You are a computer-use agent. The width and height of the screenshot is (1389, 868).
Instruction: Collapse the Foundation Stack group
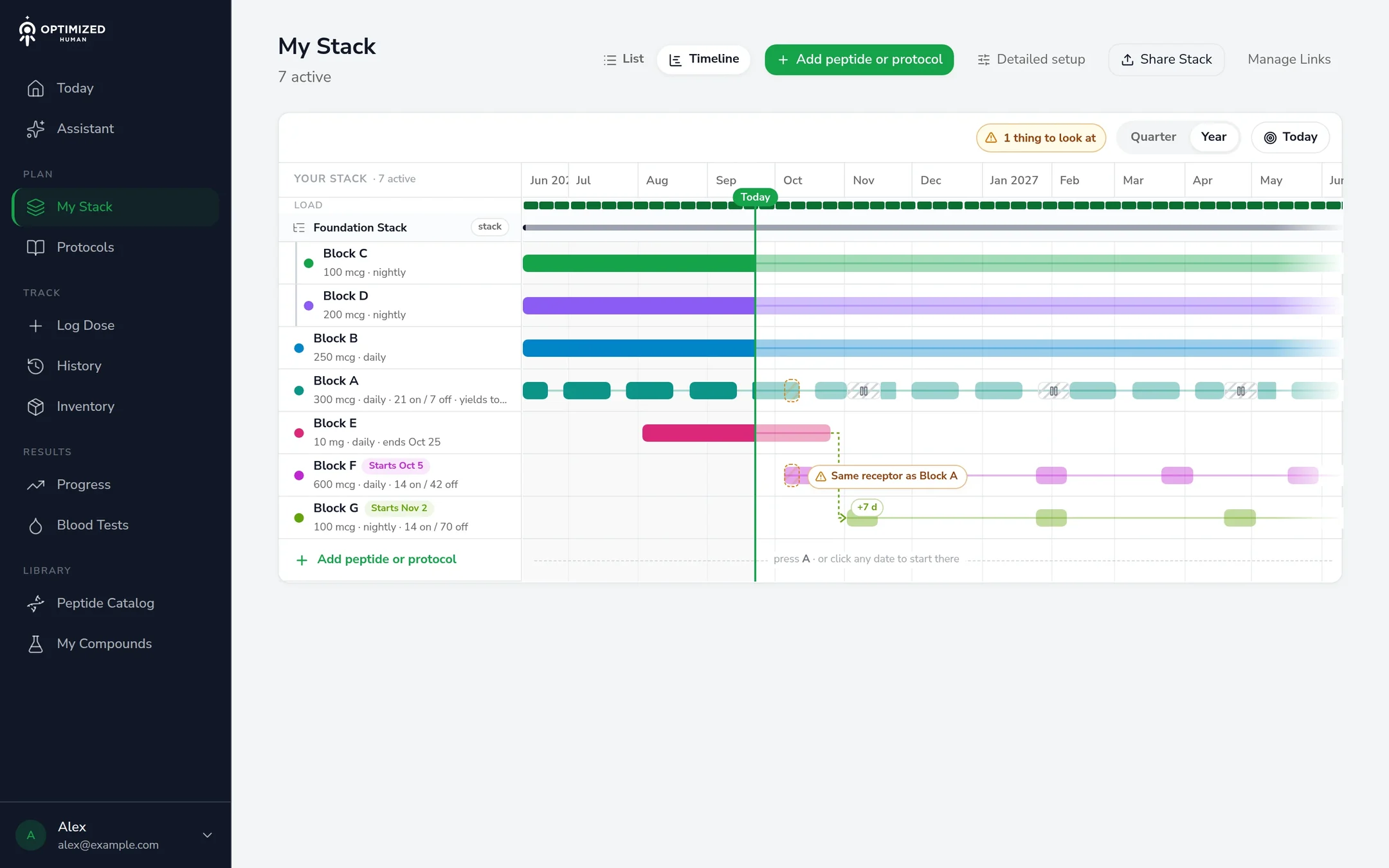point(299,228)
